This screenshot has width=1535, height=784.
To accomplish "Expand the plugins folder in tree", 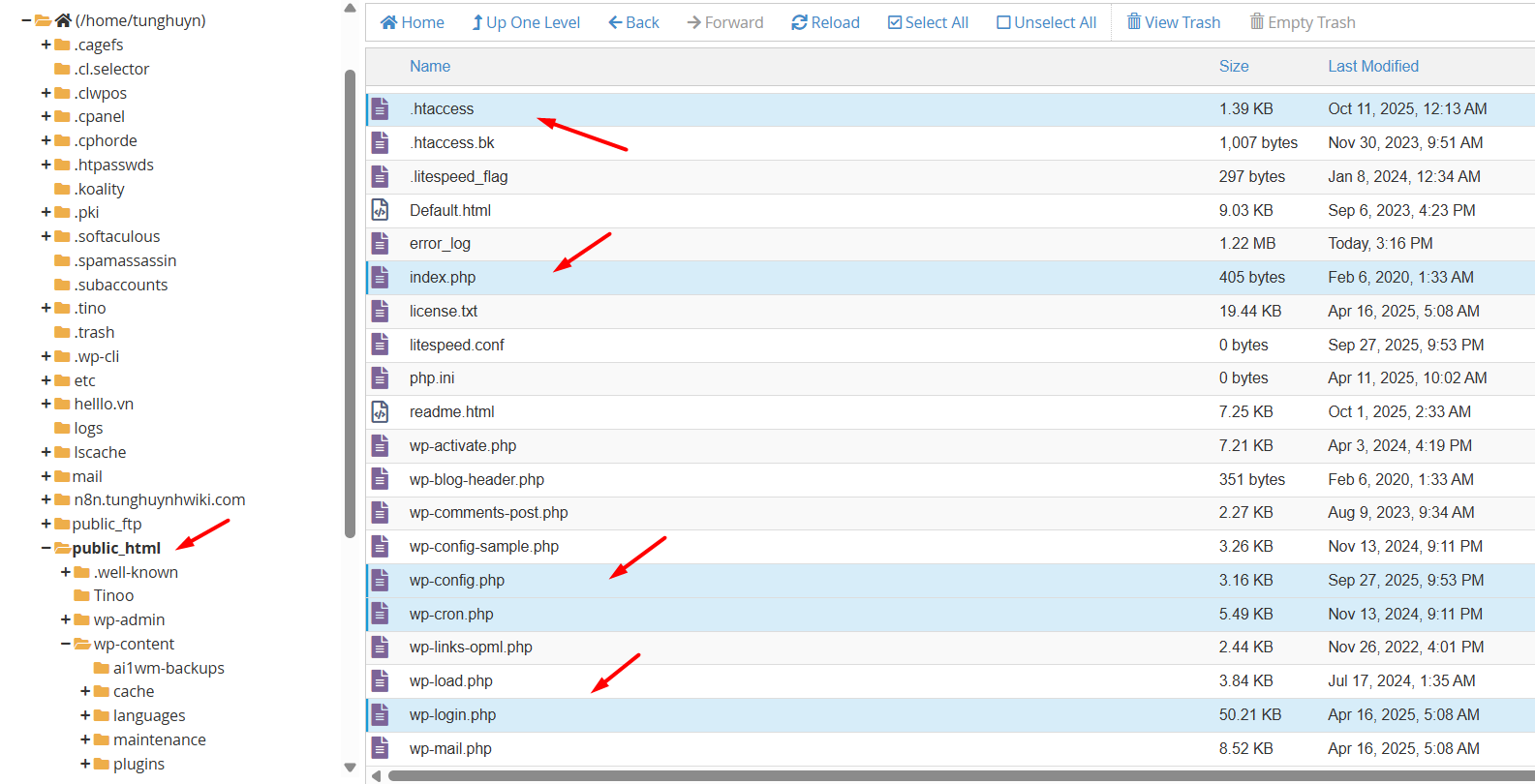I will click(x=85, y=764).
